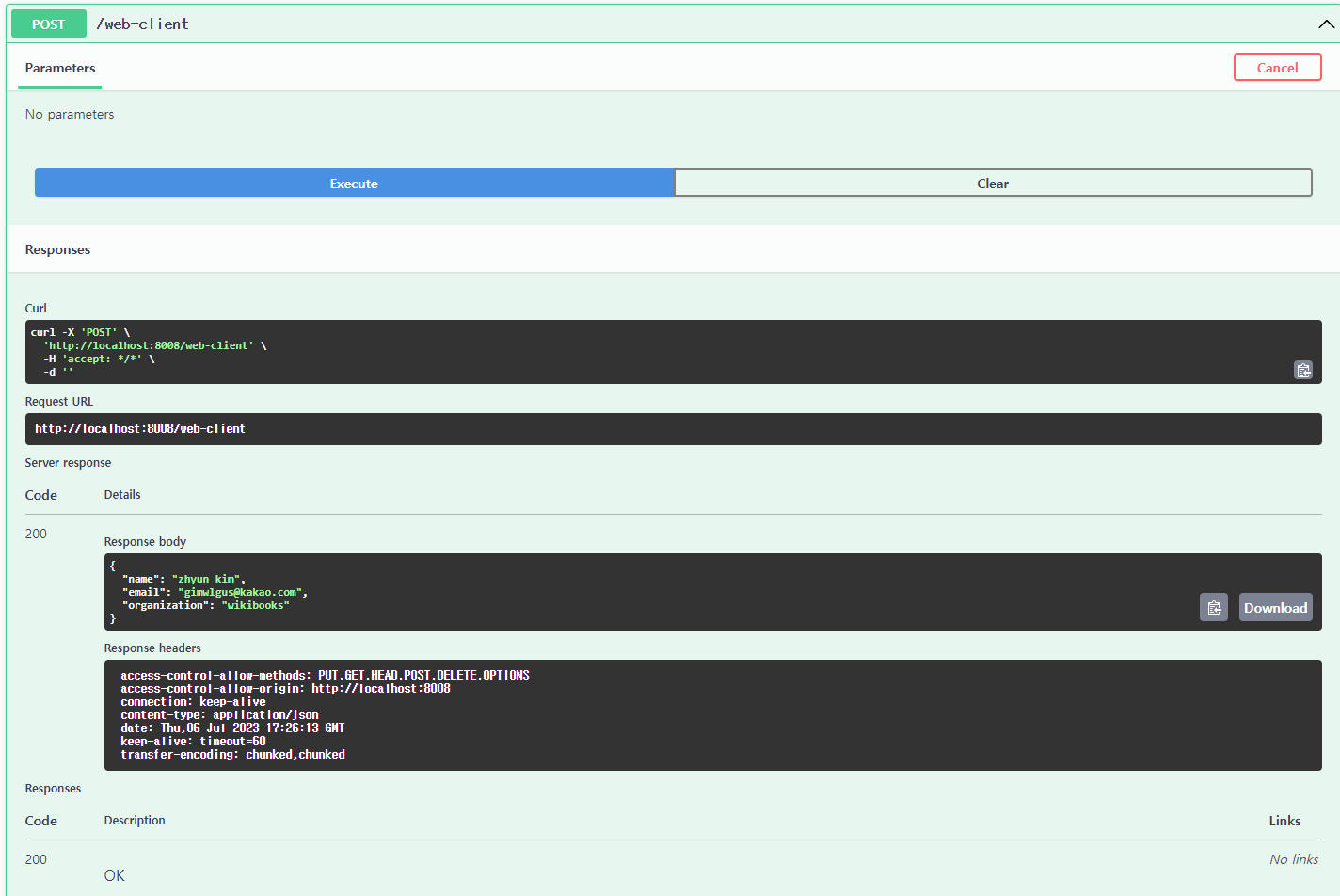Image resolution: width=1340 pixels, height=896 pixels.
Task: Click the Server response heading
Action: 68,462
